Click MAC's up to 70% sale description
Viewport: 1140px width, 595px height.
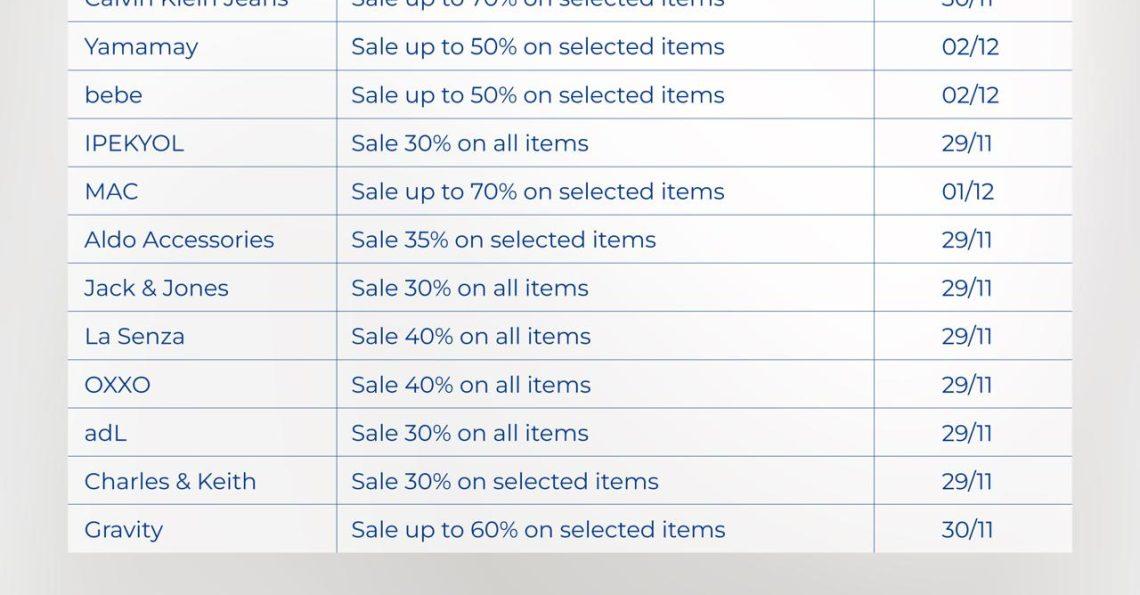(x=537, y=191)
